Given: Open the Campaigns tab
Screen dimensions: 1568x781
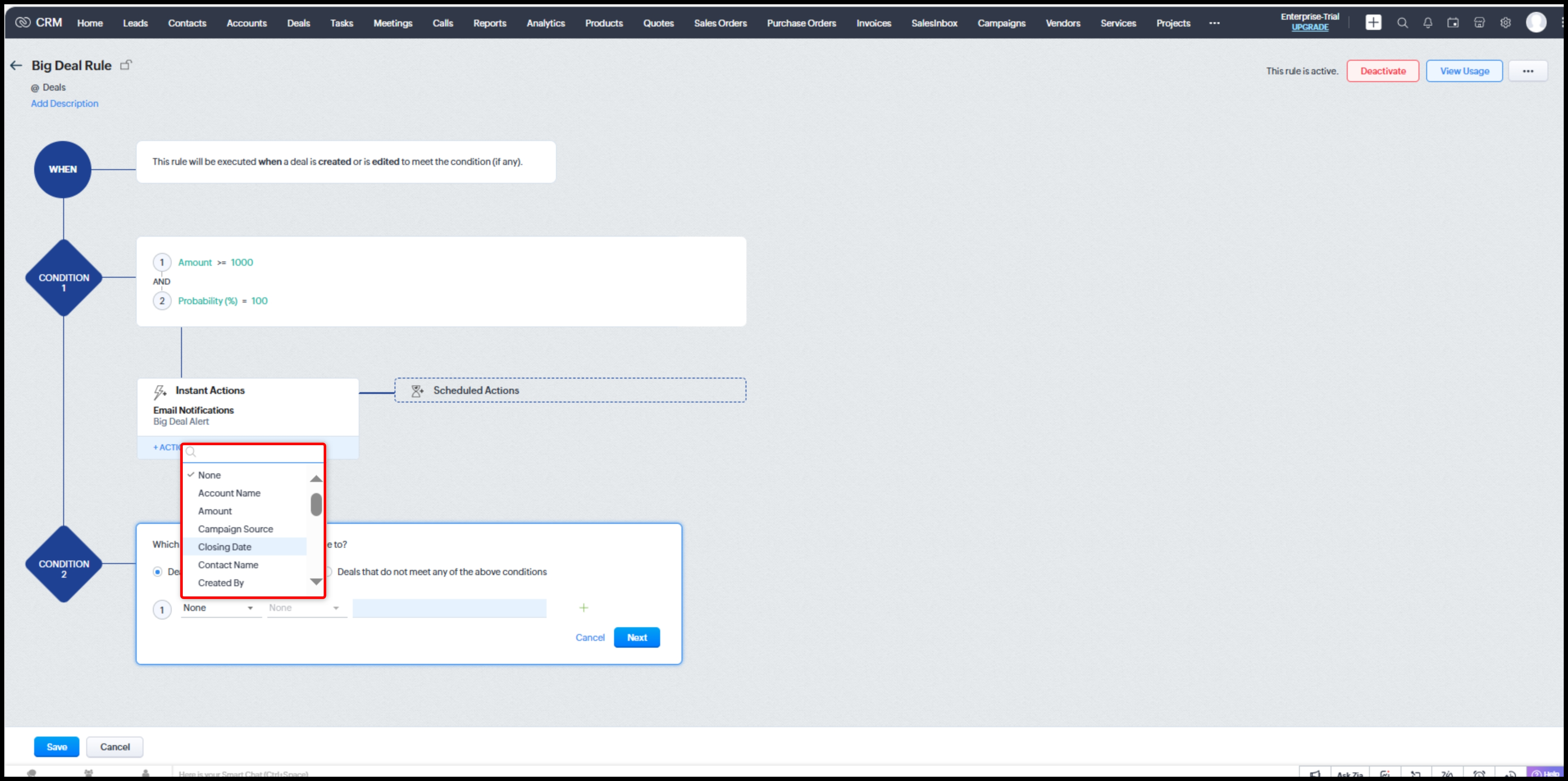Looking at the screenshot, I should [x=1001, y=23].
